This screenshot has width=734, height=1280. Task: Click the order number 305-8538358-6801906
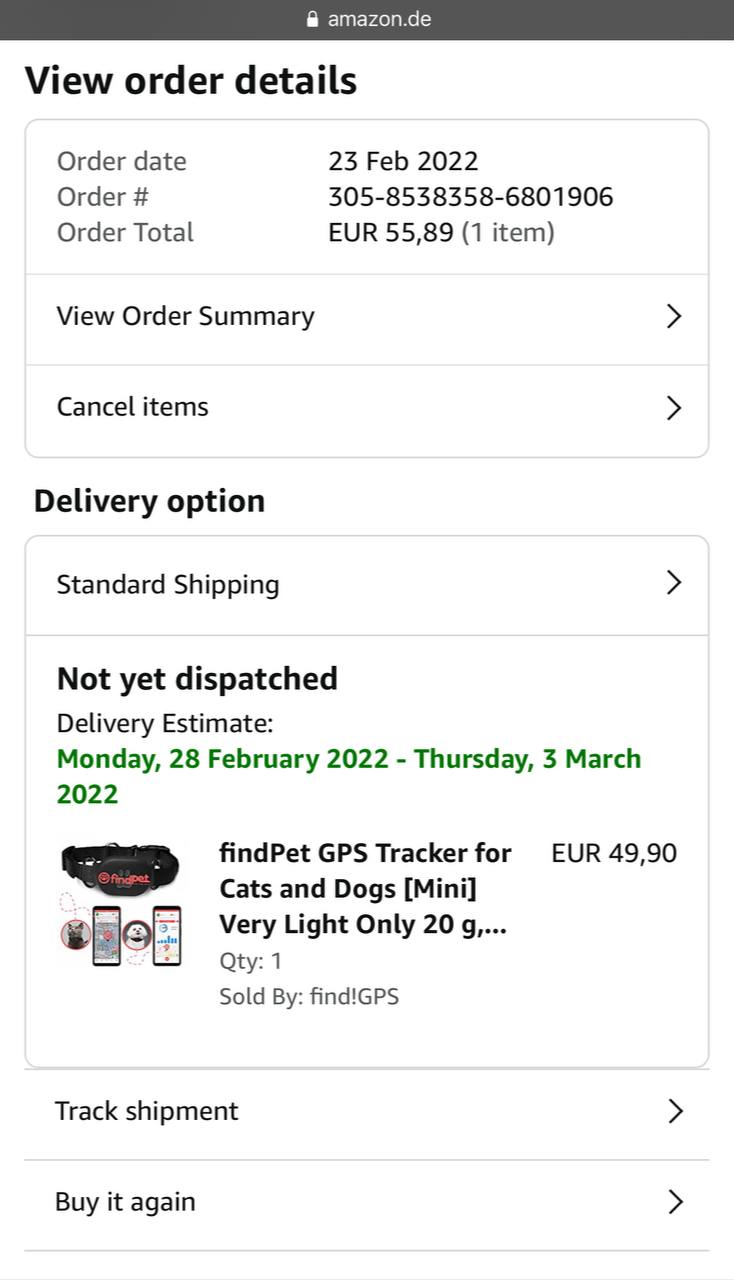471,197
